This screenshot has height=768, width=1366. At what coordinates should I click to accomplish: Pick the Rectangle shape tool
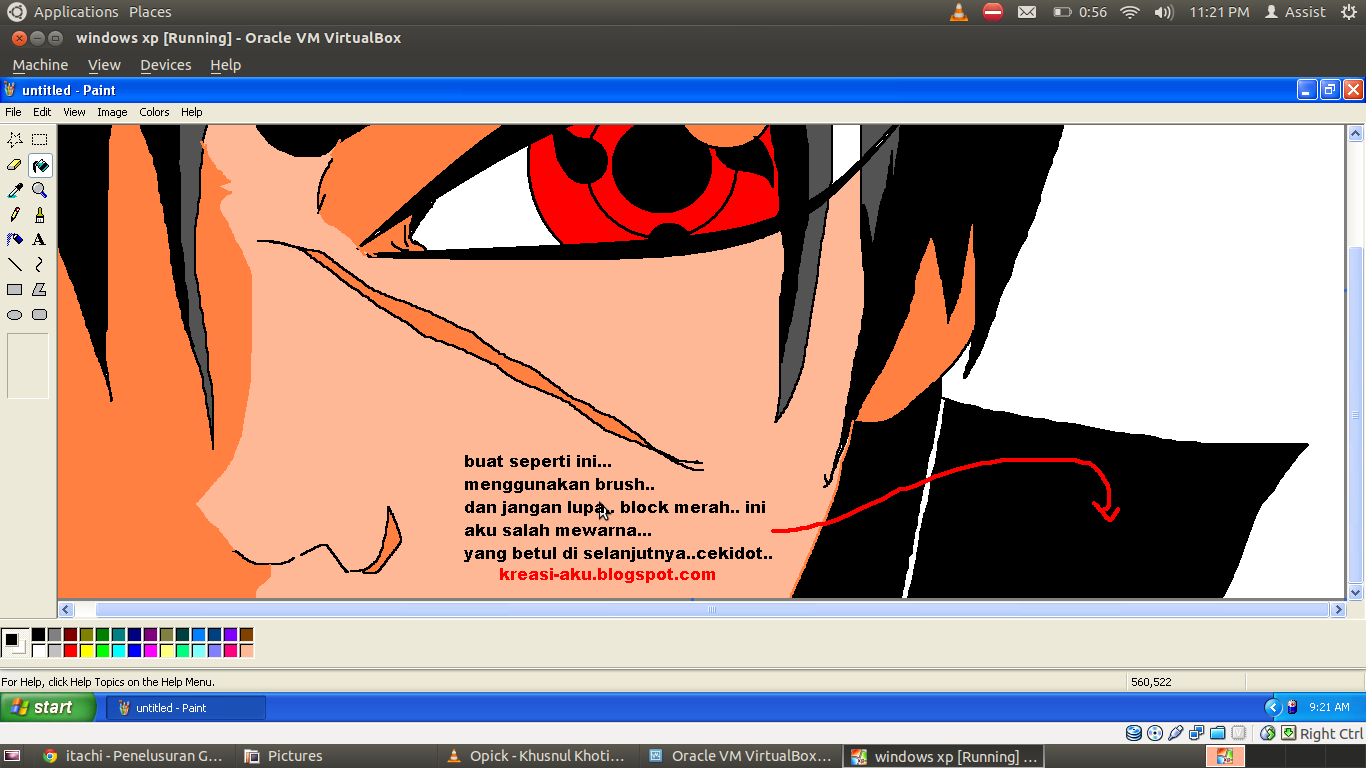click(15, 290)
